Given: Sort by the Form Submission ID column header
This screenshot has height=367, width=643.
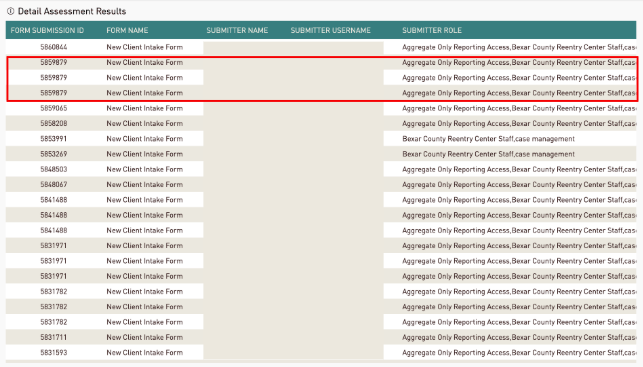Looking at the screenshot, I should [x=47, y=30].
